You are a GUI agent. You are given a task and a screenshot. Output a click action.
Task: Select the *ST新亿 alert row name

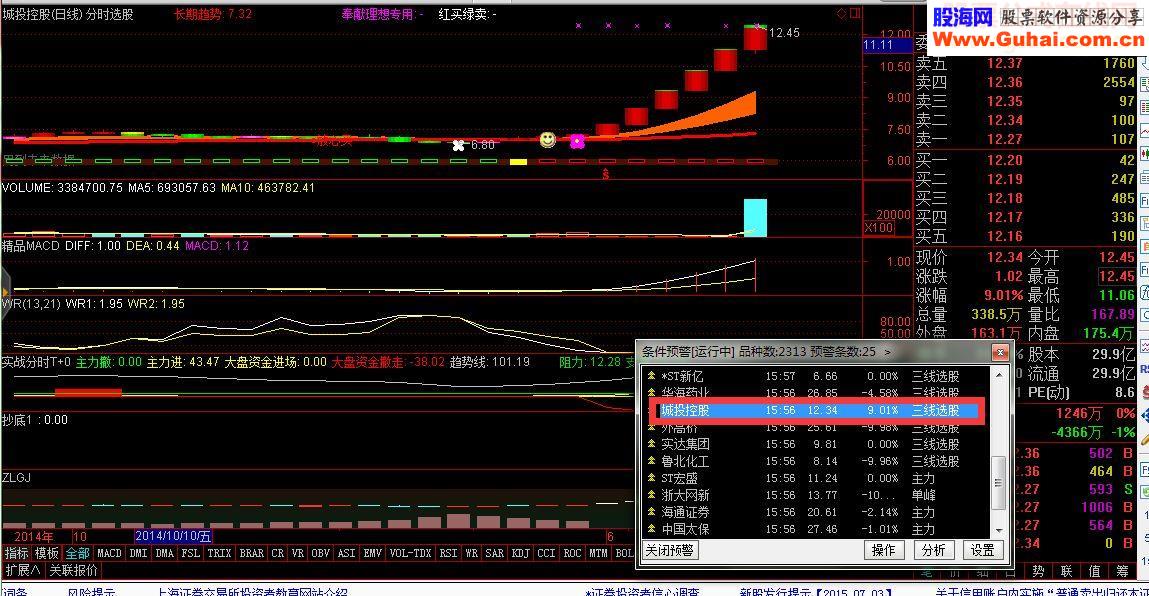coord(682,376)
